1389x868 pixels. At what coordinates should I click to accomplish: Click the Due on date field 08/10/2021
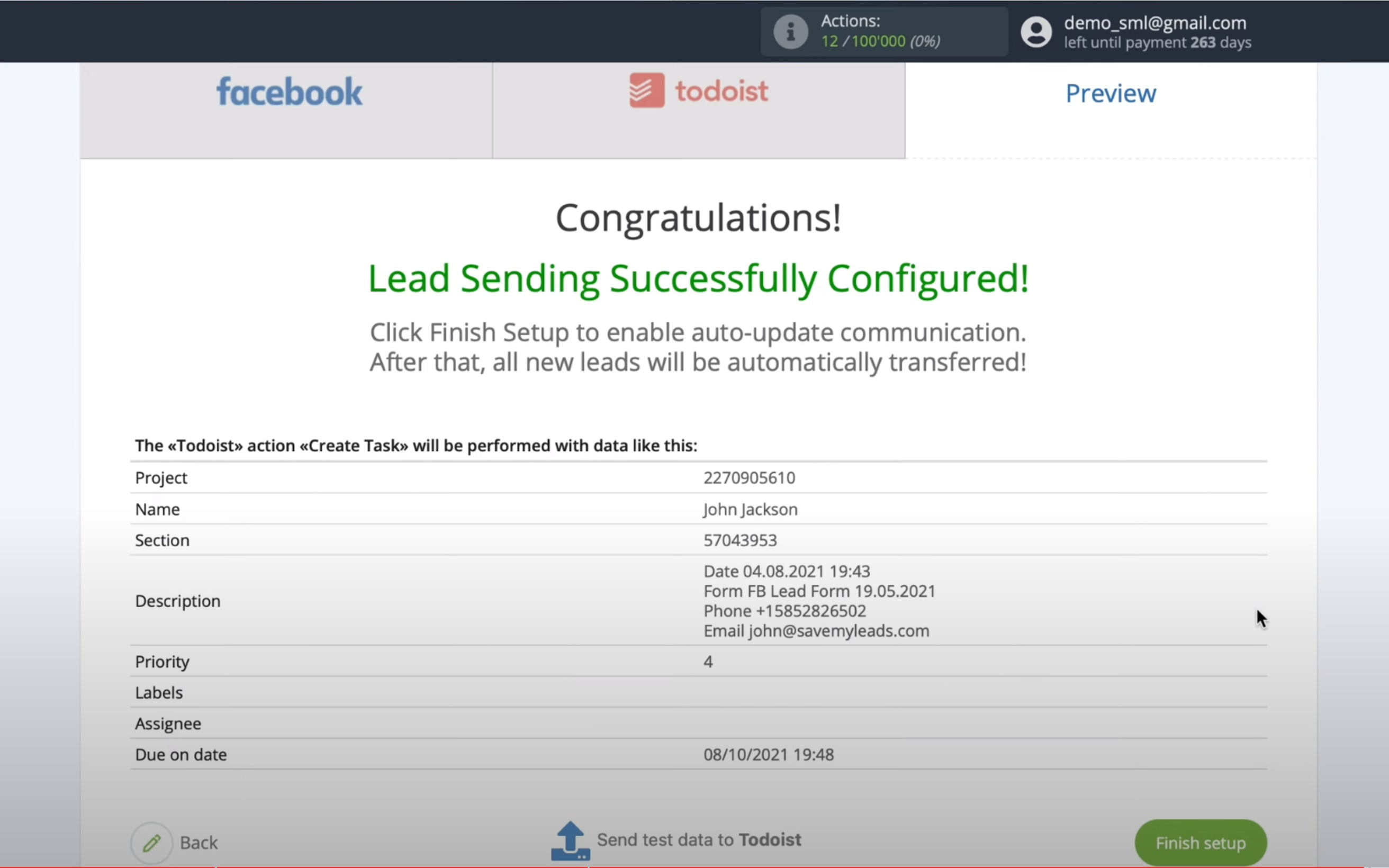pyautogui.click(x=769, y=754)
